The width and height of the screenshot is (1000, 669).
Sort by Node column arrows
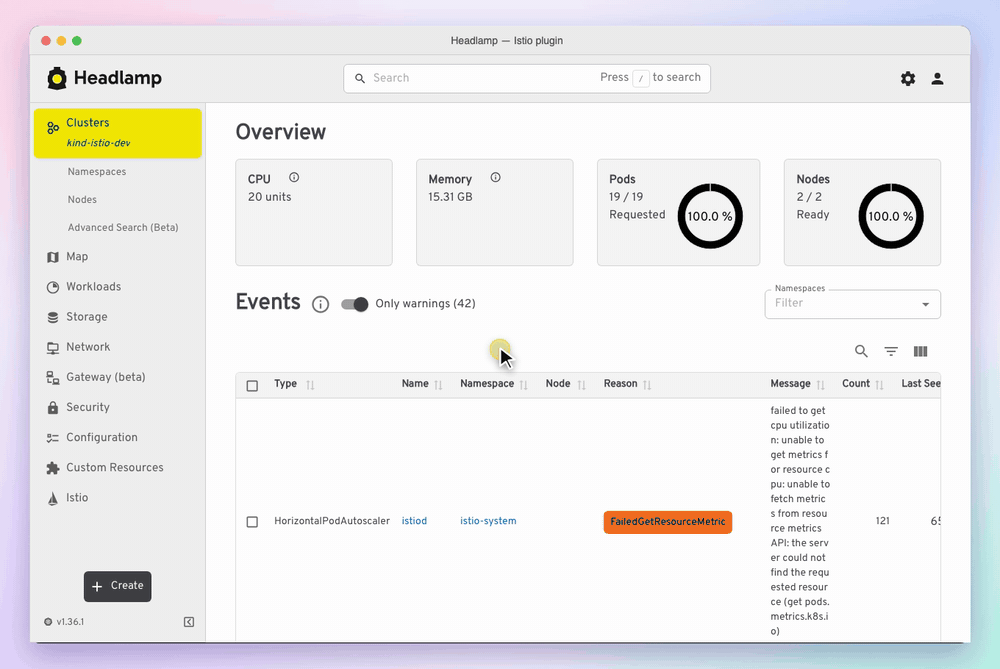[581, 385]
